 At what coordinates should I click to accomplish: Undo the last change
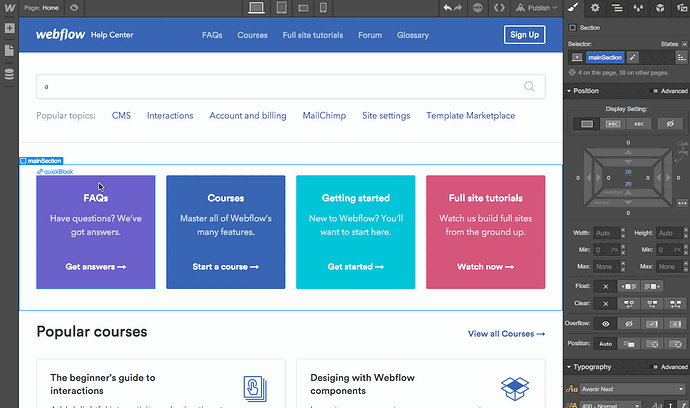(x=448, y=8)
